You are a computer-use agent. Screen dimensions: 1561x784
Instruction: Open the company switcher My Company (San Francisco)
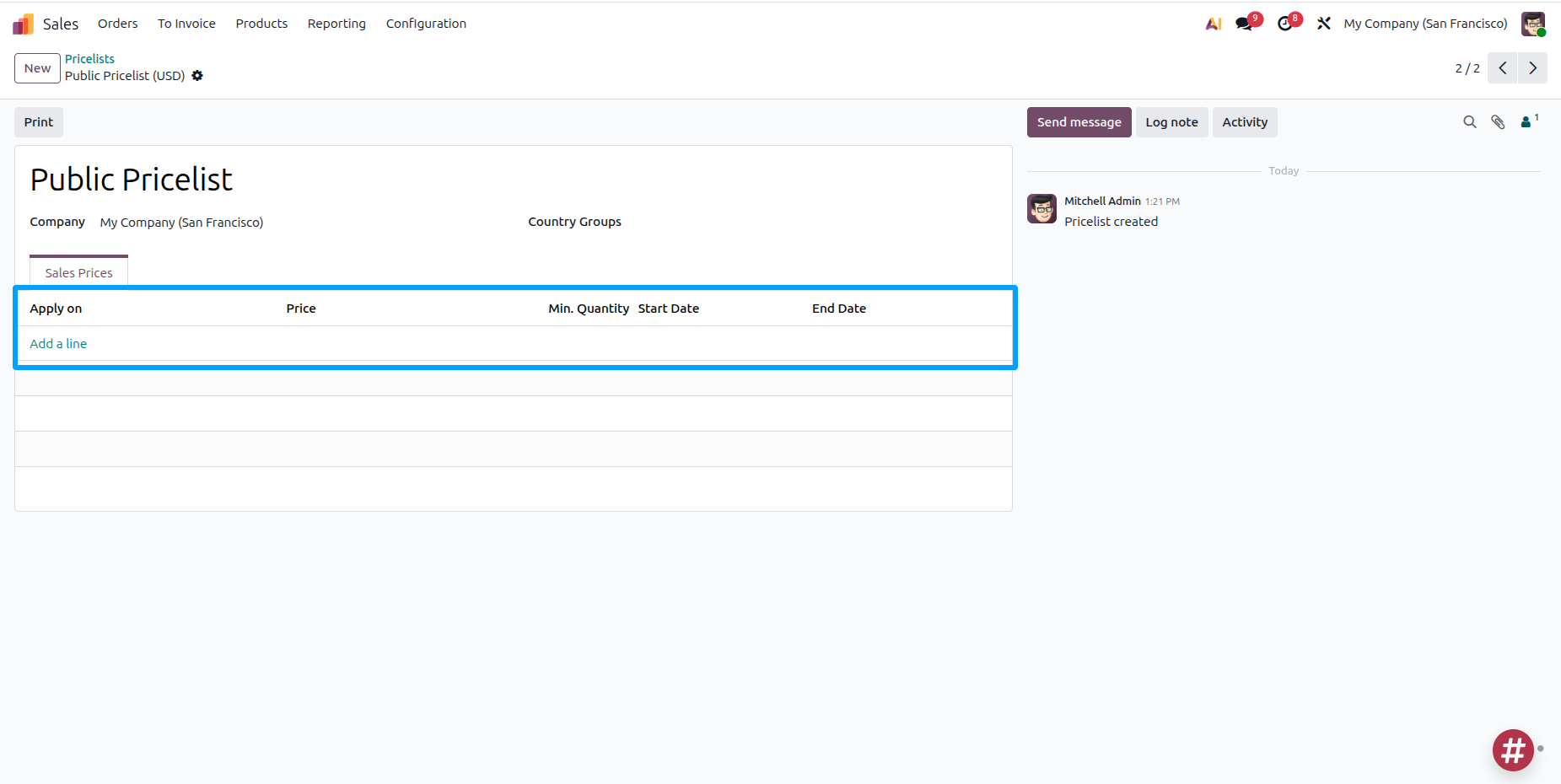(x=1425, y=24)
